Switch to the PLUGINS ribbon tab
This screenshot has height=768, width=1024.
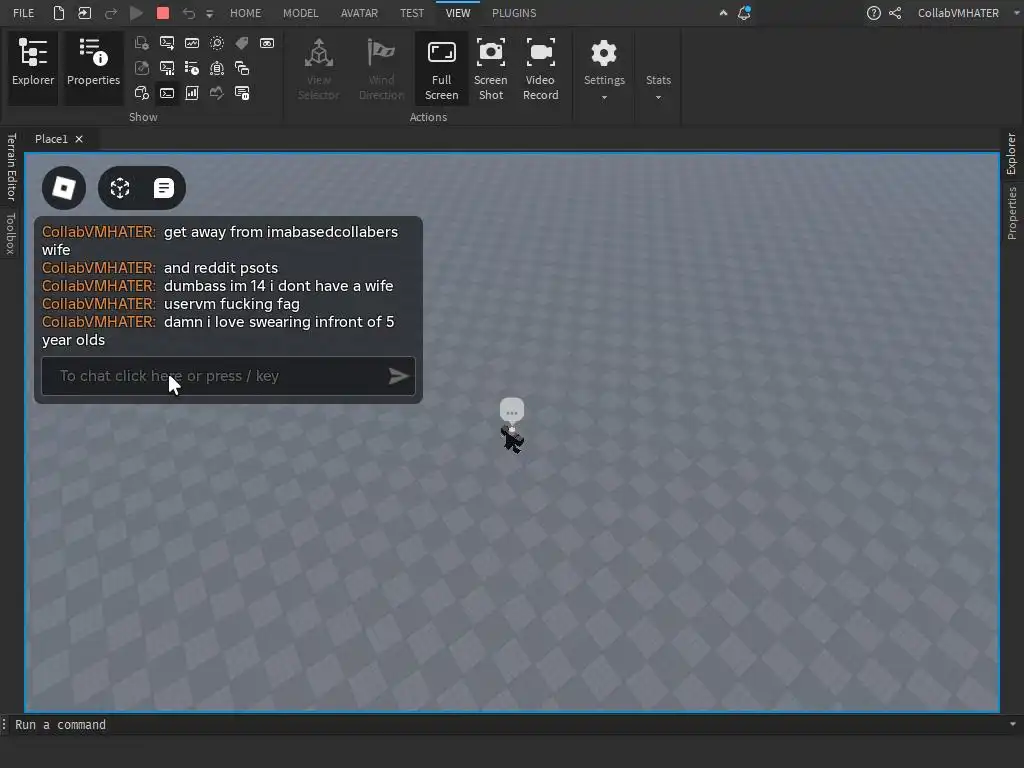[514, 13]
